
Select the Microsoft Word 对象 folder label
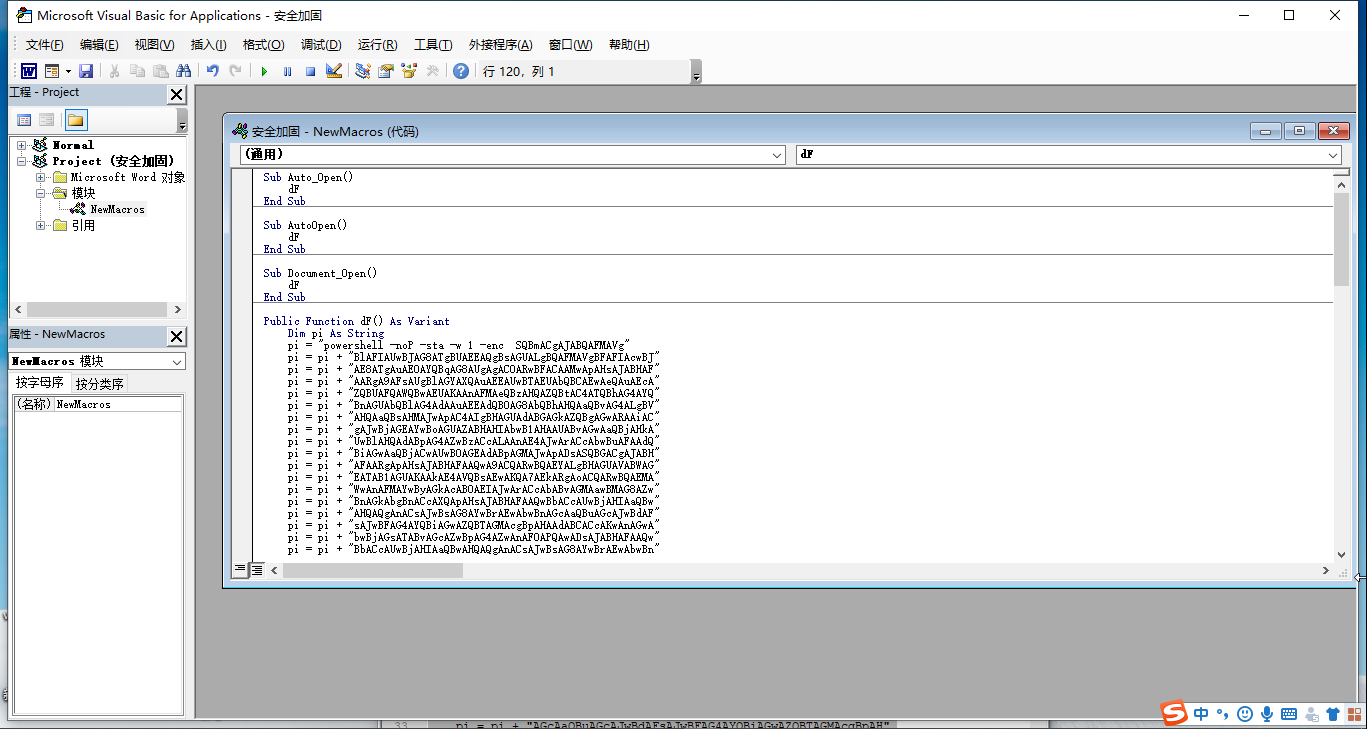click(128, 177)
